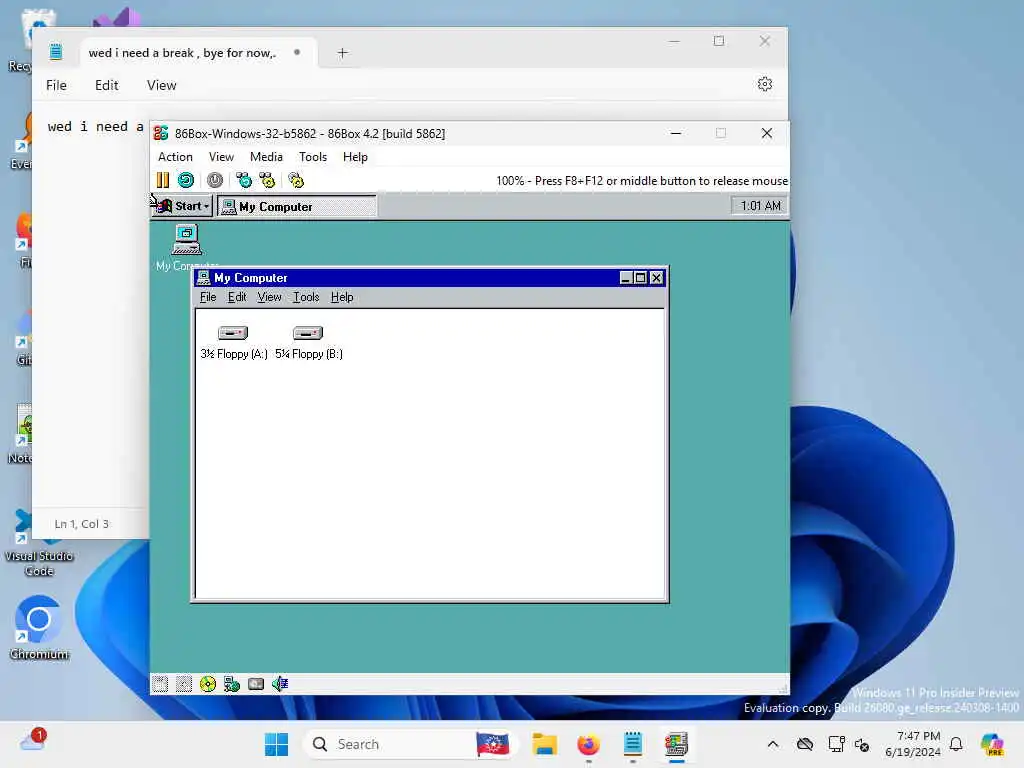The width and height of the screenshot is (1024, 768).
Task: Click Ln 1, Col 3 status text
Action: (x=82, y=524)
